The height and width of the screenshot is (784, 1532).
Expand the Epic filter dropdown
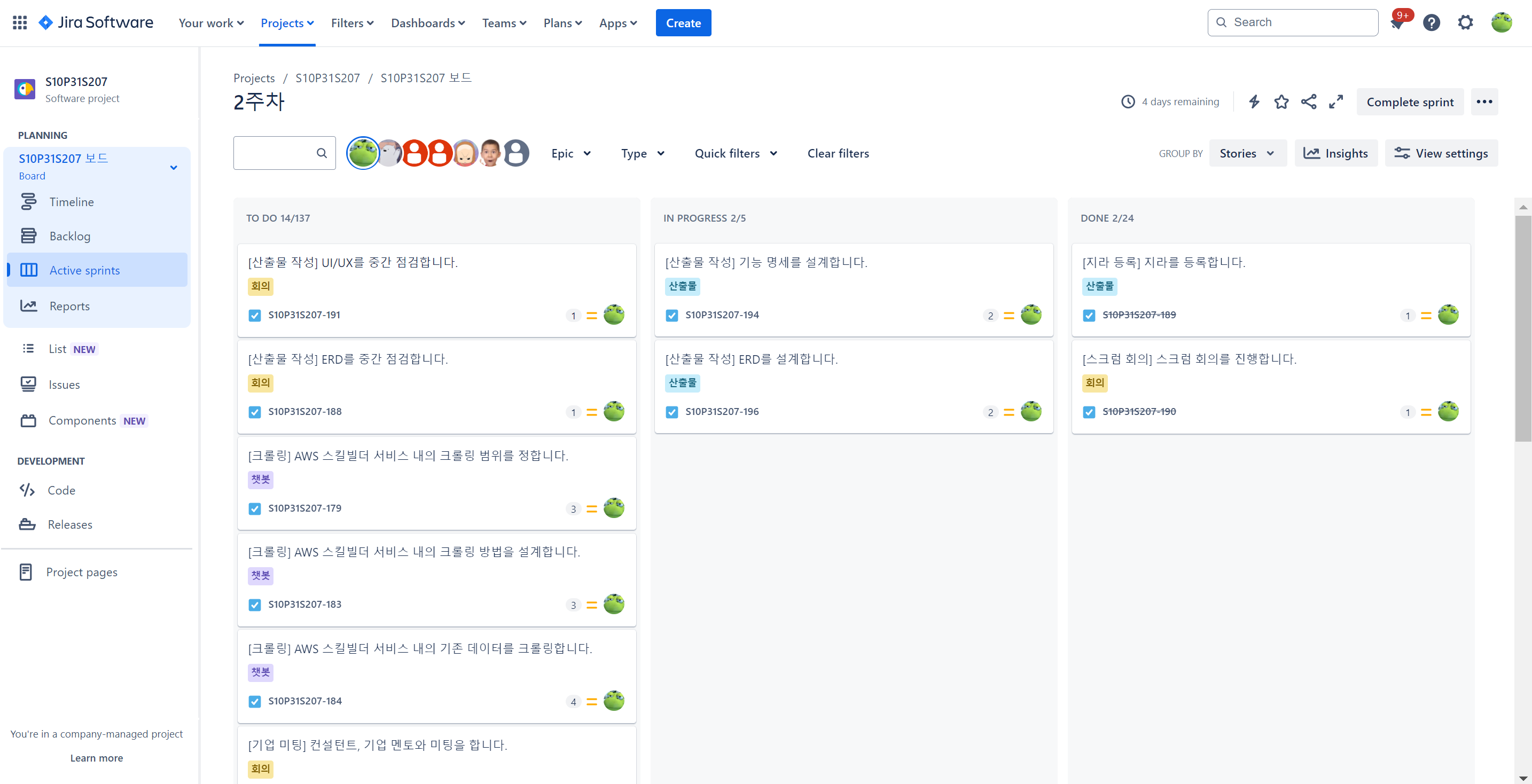pos(570,153)
